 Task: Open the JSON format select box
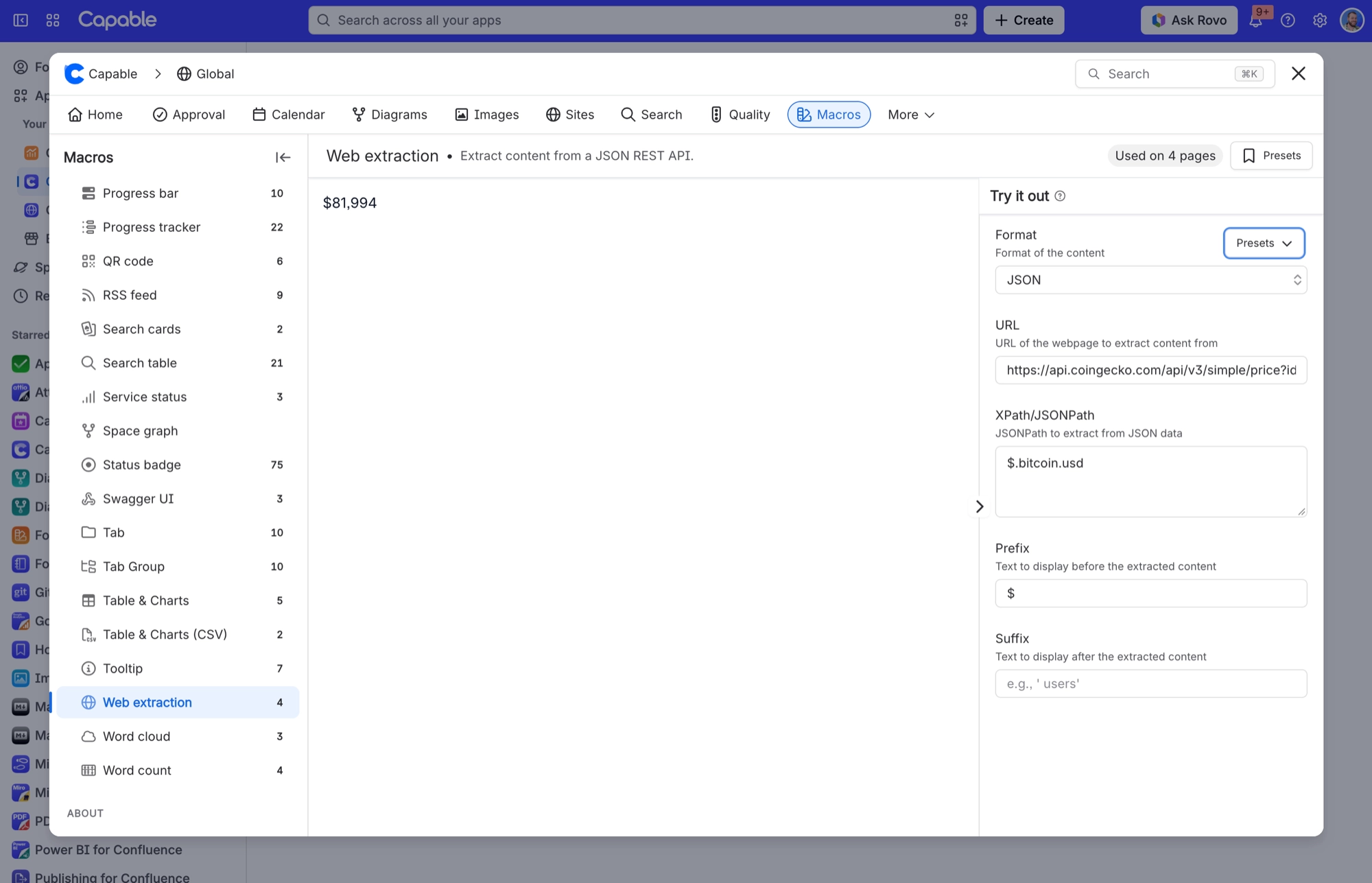click(1150, 280)
